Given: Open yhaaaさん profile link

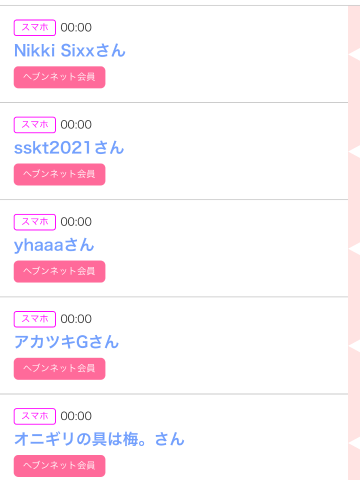Looking at the screenshot, I should 54,245.
